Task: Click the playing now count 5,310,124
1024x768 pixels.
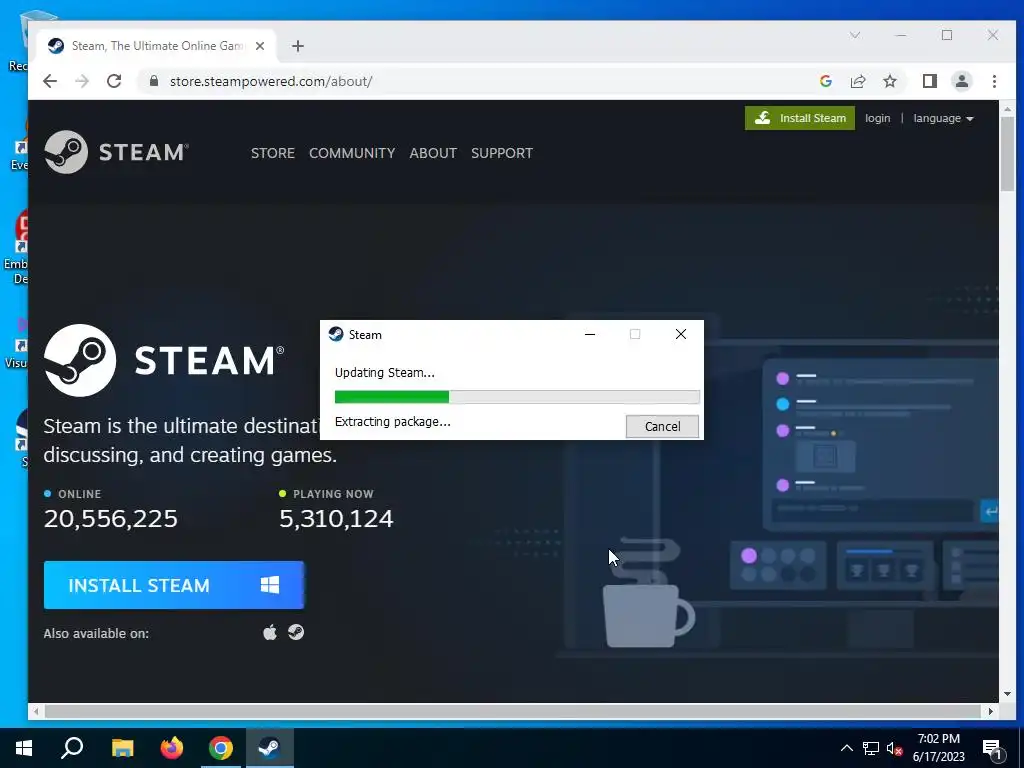Action: point(336,519)
